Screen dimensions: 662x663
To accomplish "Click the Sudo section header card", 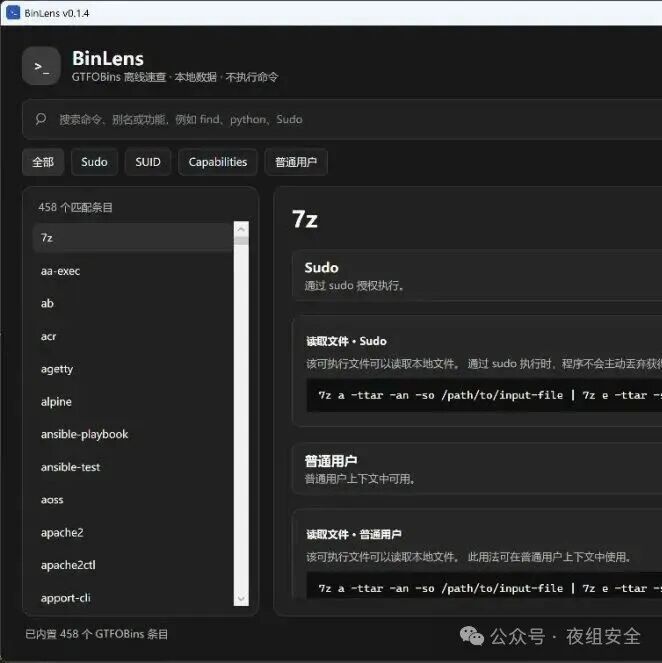I will (477, 276).
